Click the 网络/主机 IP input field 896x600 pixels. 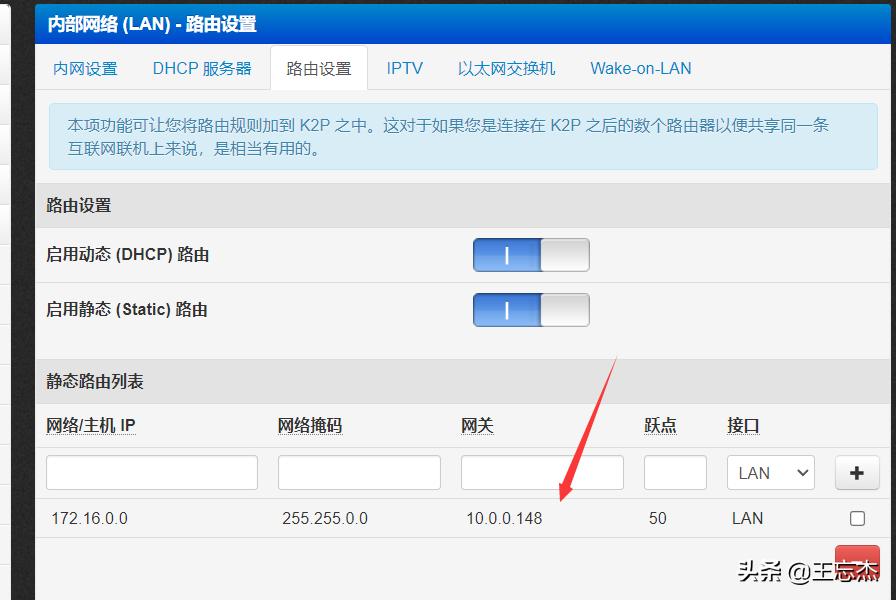click(151, 472)
